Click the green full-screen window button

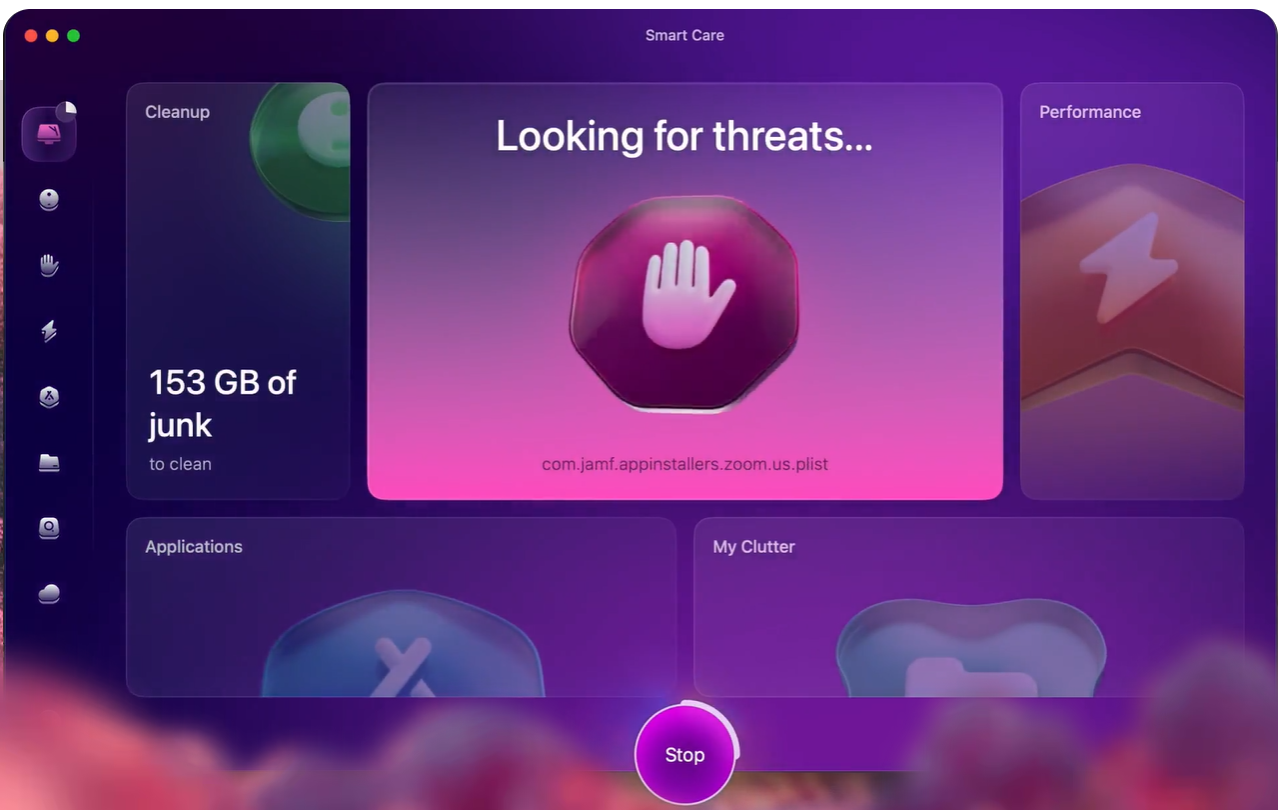73,36
